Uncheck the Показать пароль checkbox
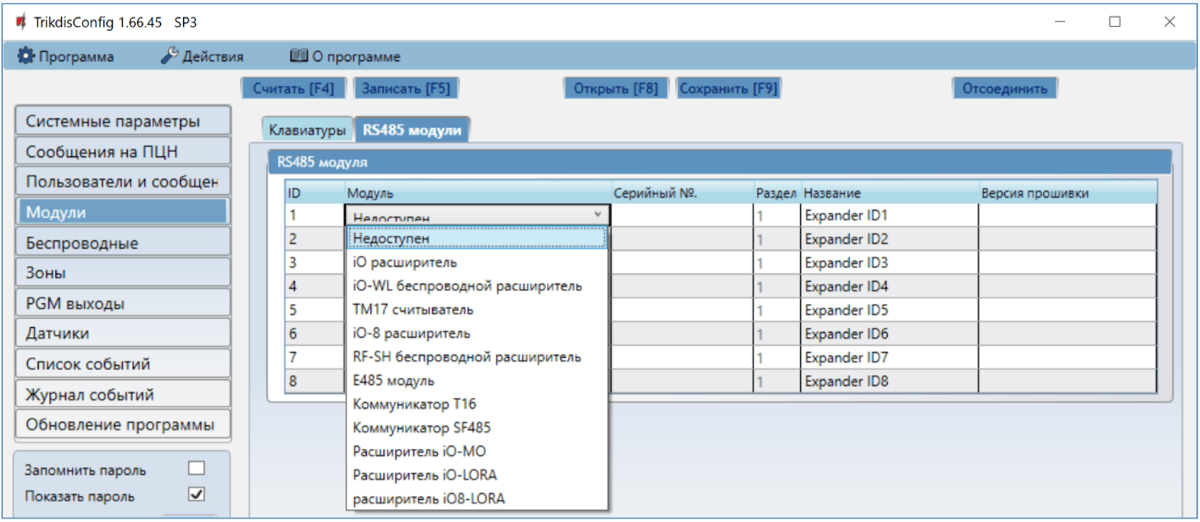The image size is (1200, 522). (x=197, y=494)
